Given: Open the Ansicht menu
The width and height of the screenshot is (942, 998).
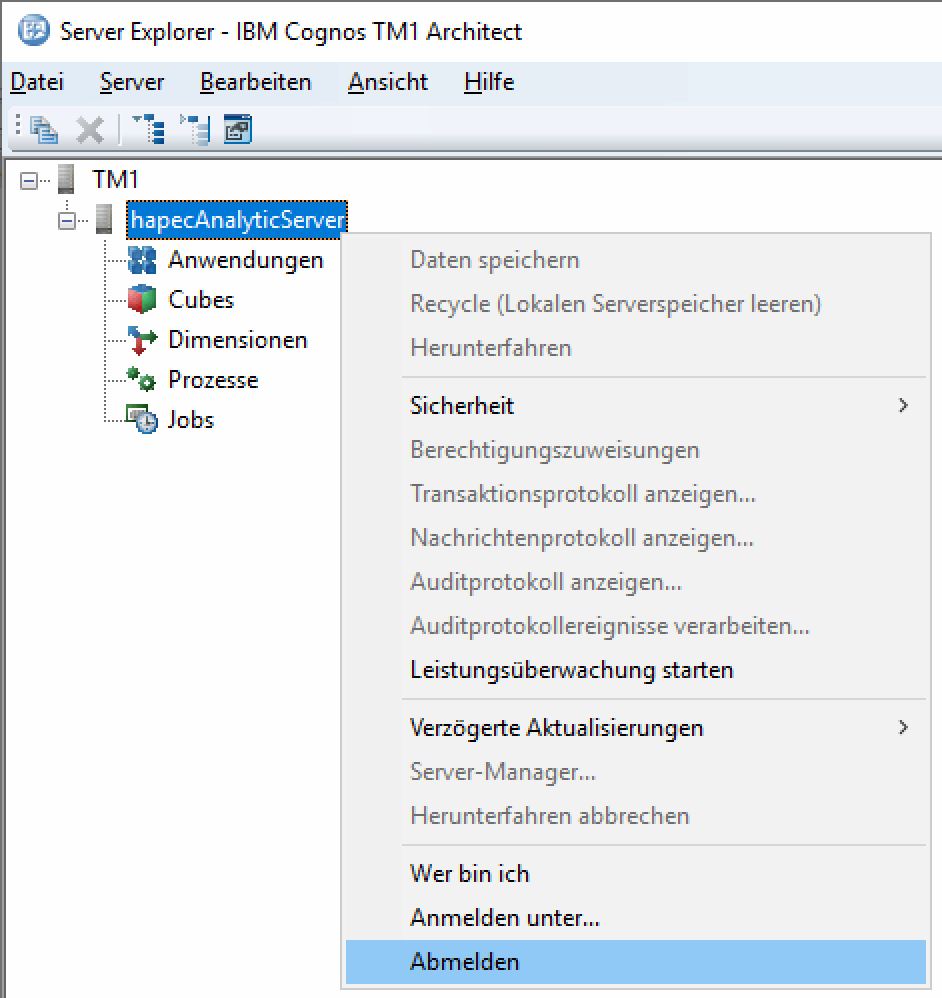Looking at the screenshot, I should (x=388, y=82).
